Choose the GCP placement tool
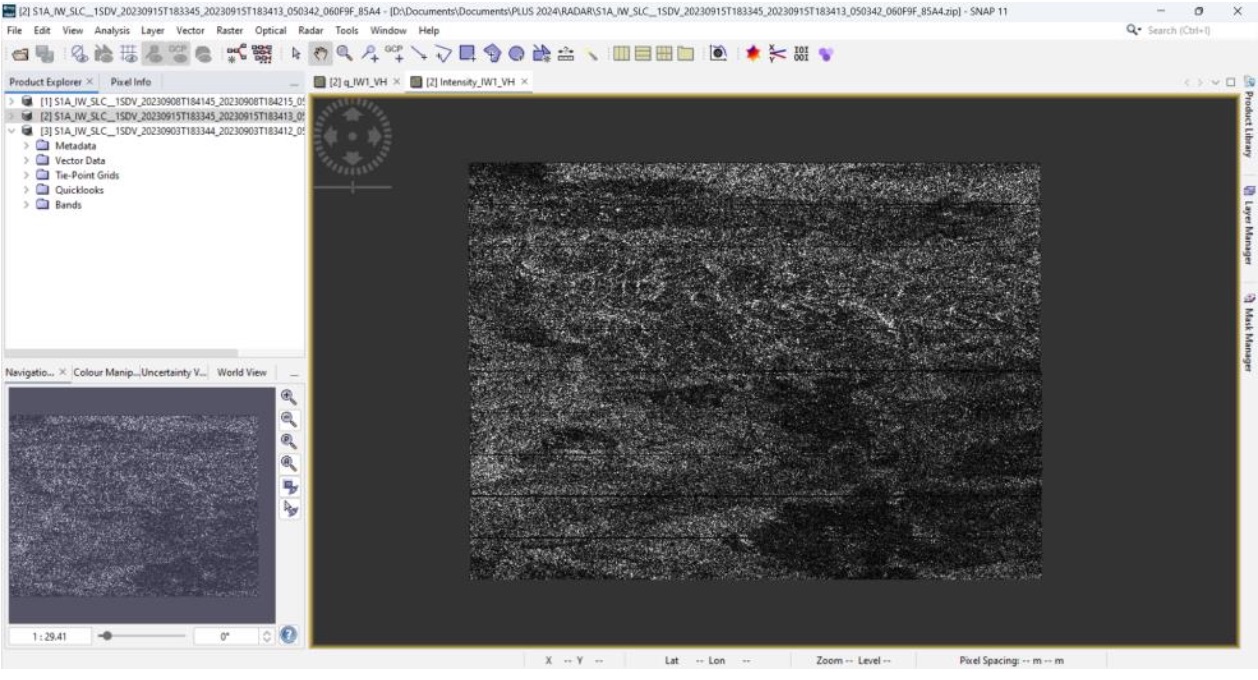Screen dimensions: 1258x680 [x=393, y=53]
